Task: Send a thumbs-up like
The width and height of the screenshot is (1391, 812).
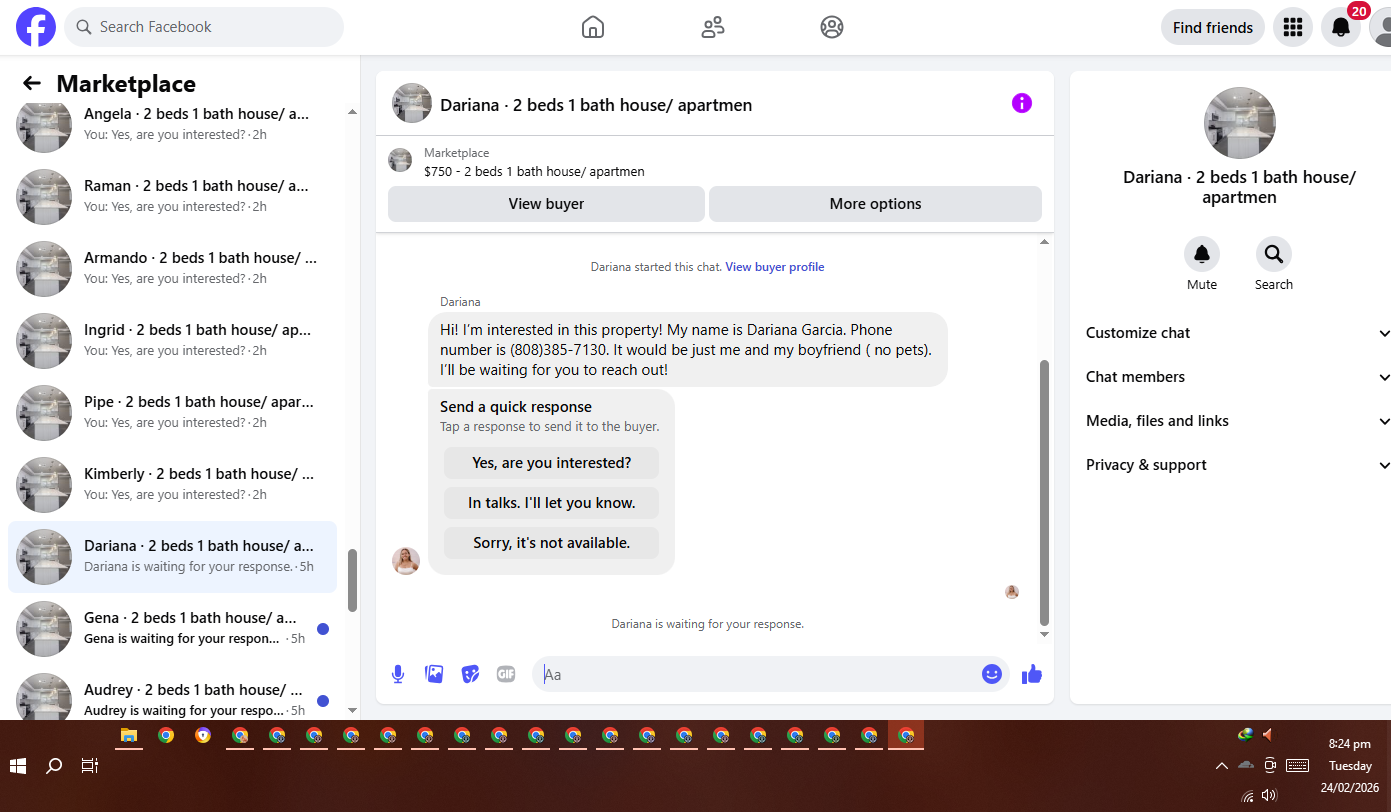Action: [x=1032, y=674]
